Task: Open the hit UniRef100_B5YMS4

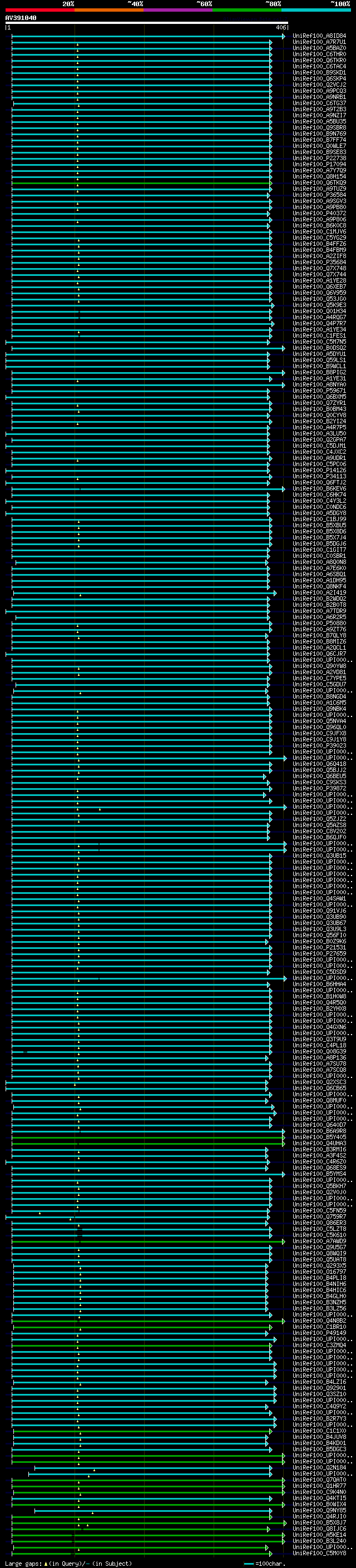Action: pyautogui.click(x=319, y=1174)
